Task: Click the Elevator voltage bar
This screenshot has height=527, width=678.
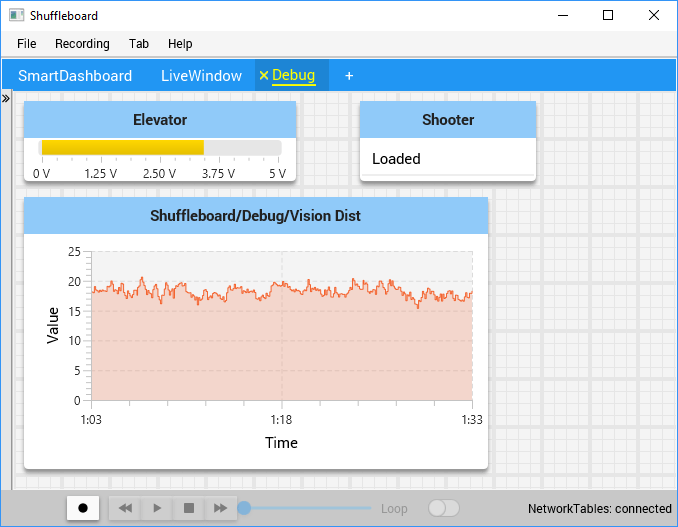Action: click(160, 148)
